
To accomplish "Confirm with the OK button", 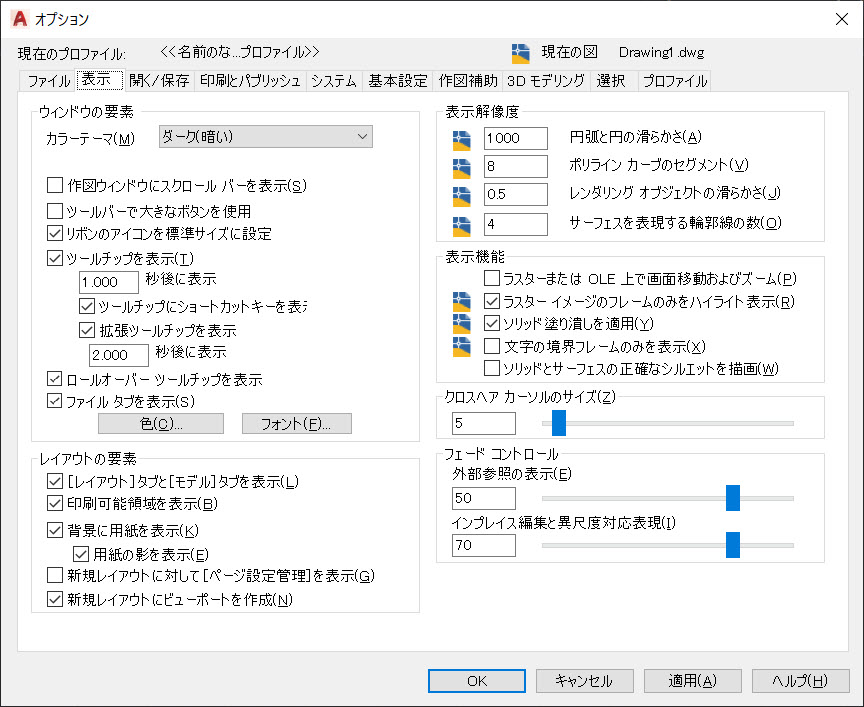I will 477,681.
